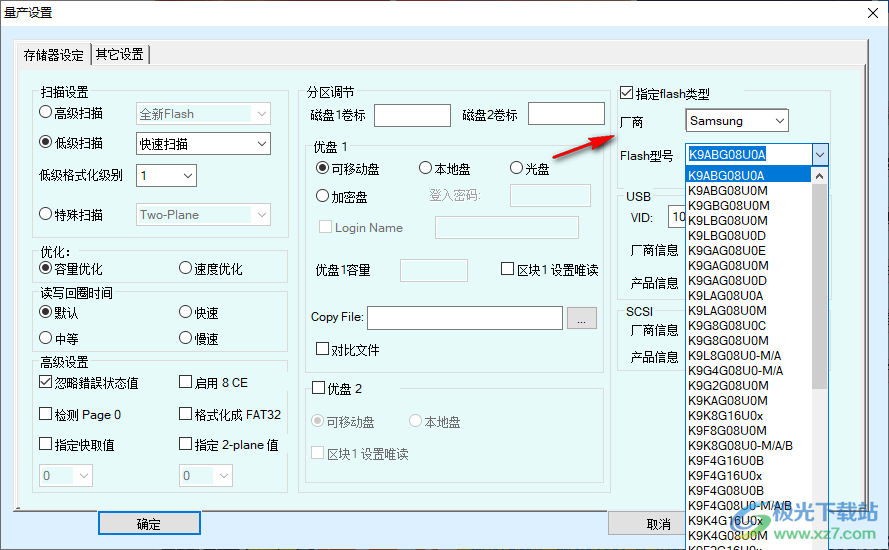Collapse Flash型号 dropdown arrow

[x=819, y=154]
